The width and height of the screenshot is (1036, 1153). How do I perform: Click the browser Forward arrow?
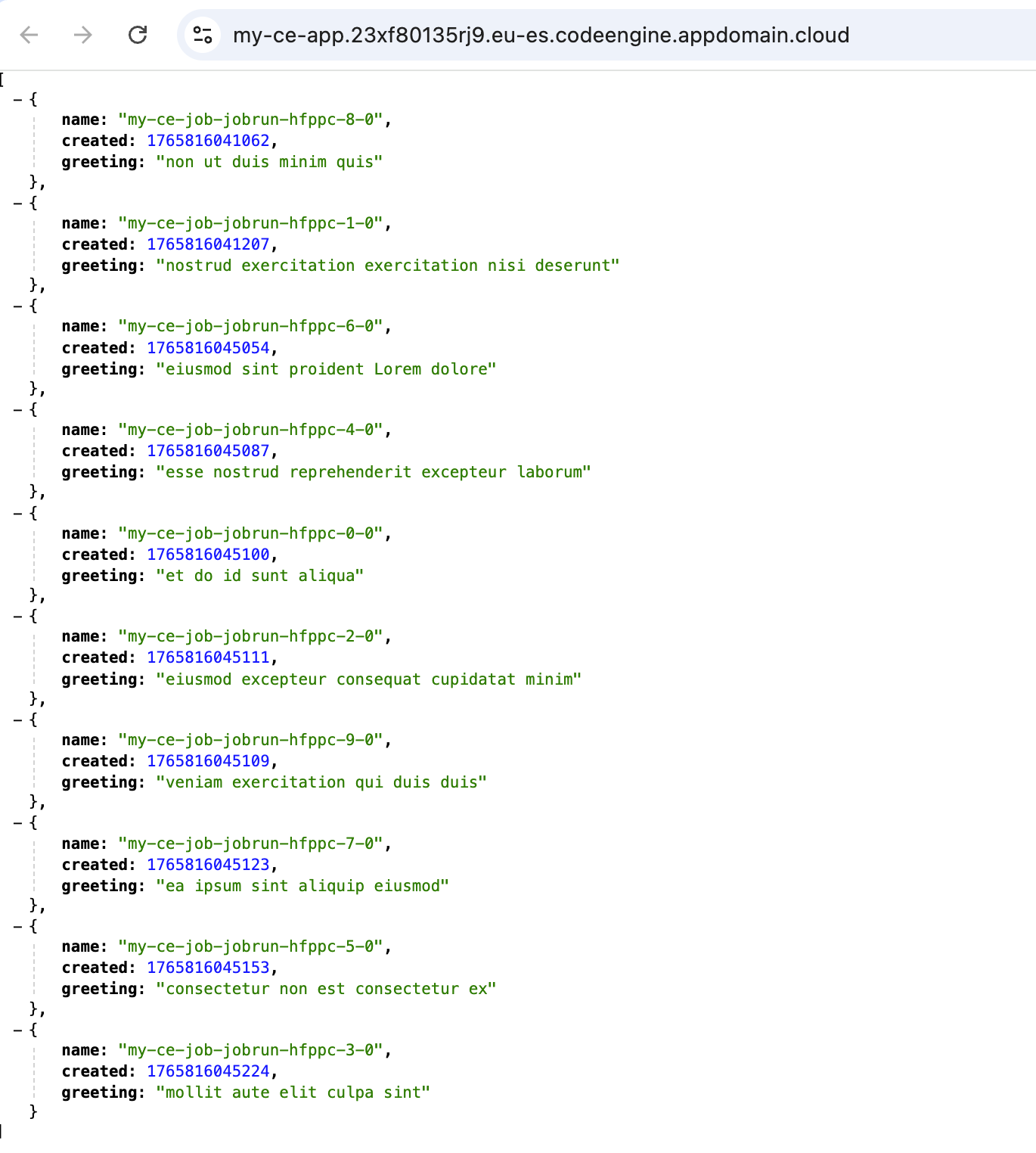(x=83, y=35)
